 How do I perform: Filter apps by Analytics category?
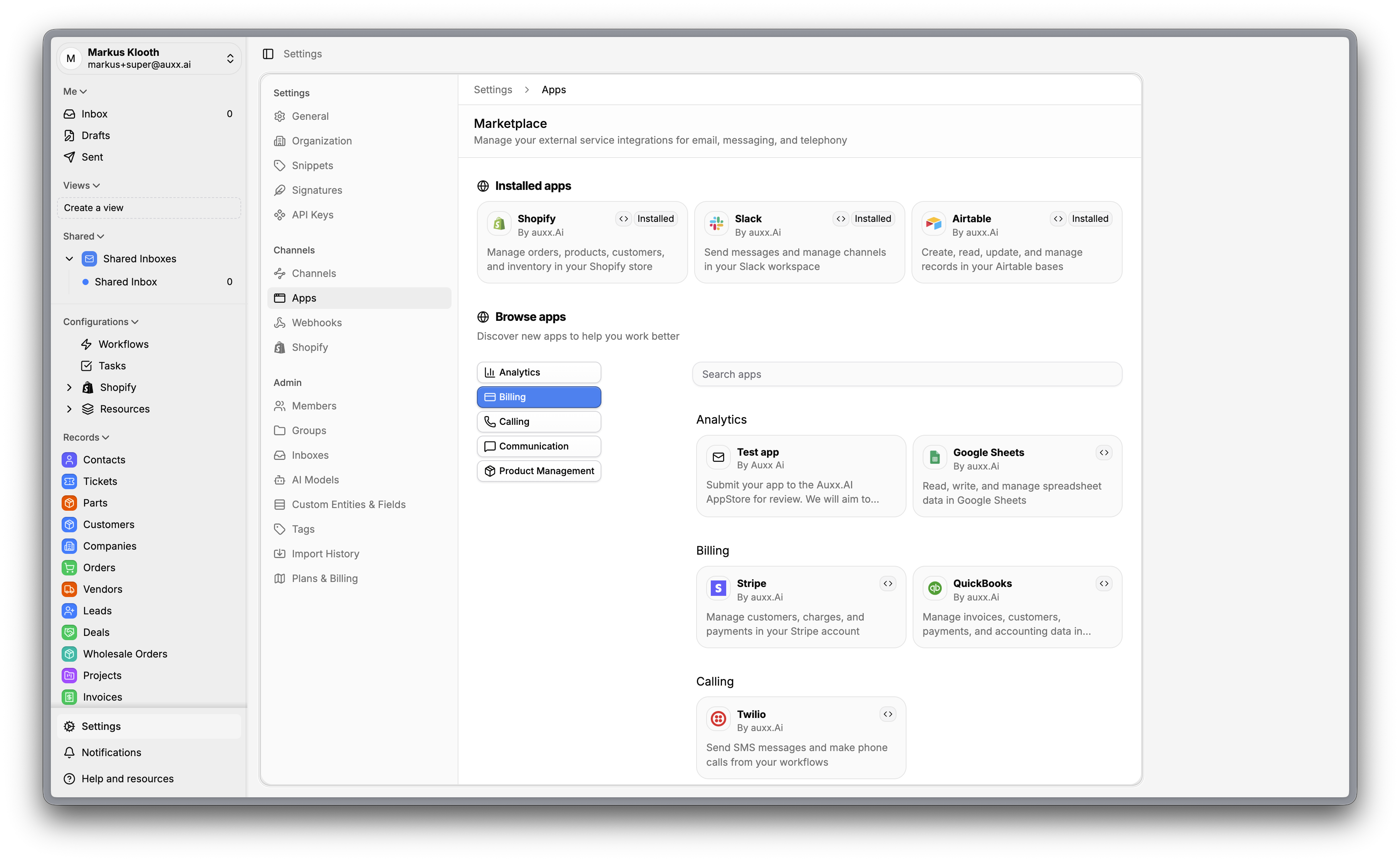click(539, 372)
